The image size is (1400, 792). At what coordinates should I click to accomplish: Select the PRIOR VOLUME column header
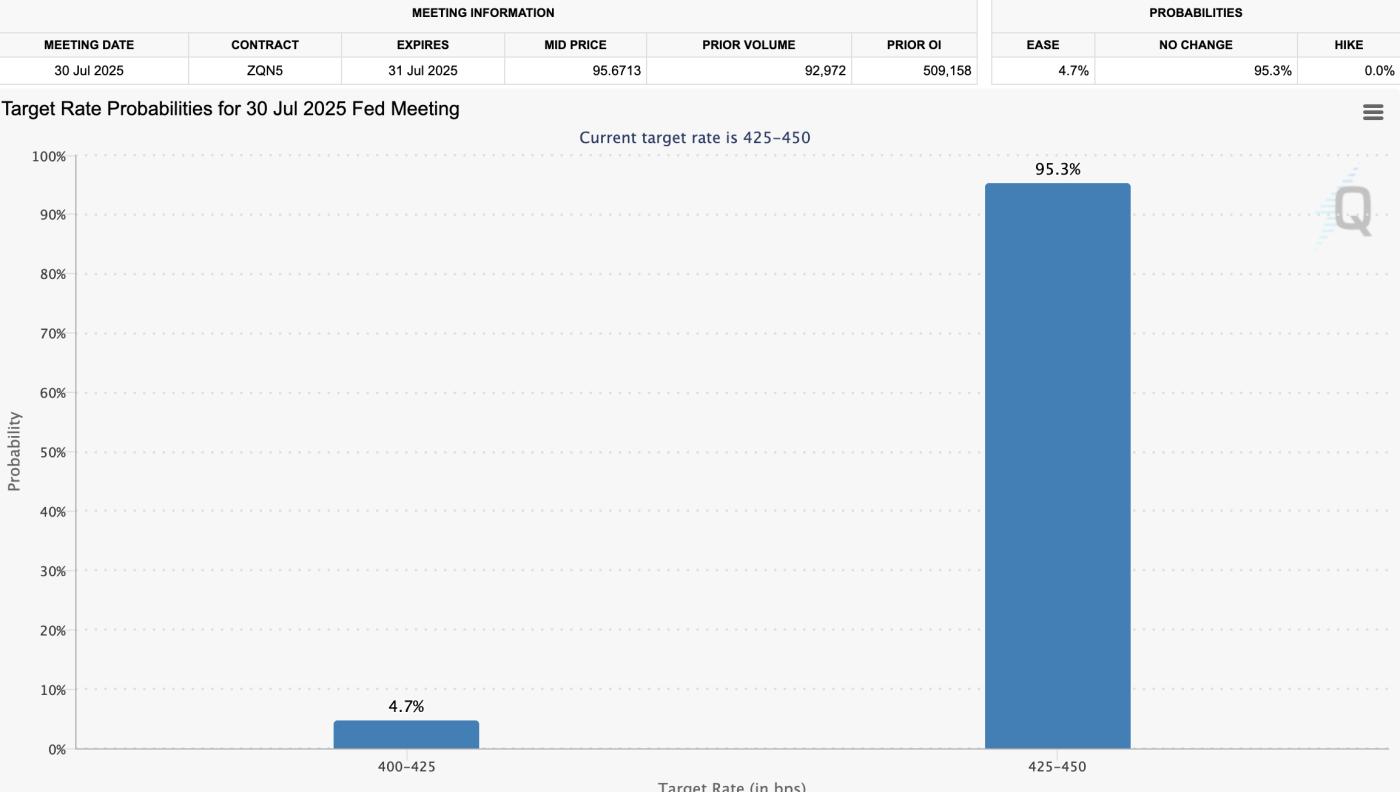pos(750,44)
